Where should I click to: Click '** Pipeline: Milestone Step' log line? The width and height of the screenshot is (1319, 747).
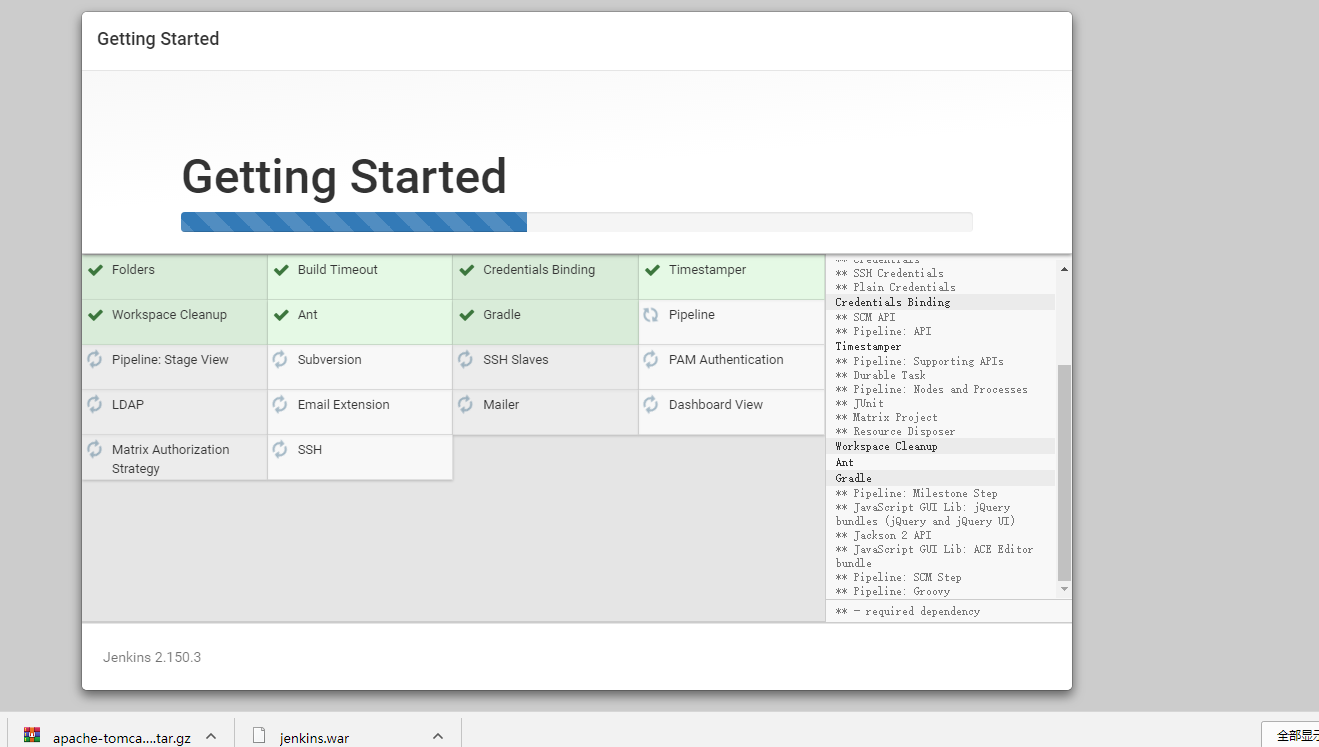click(916, 493)
